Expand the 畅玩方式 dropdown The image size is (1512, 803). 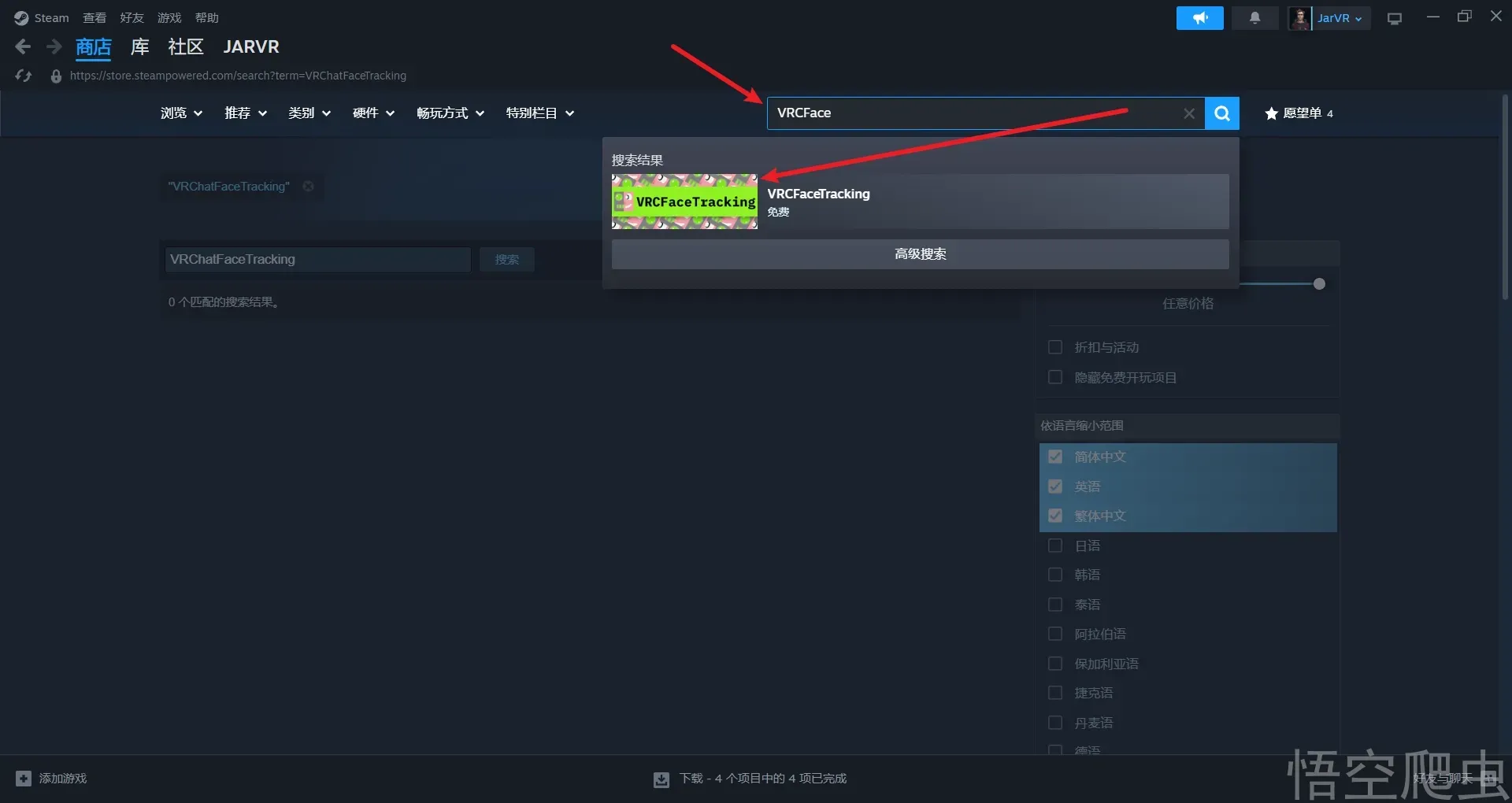450,113
